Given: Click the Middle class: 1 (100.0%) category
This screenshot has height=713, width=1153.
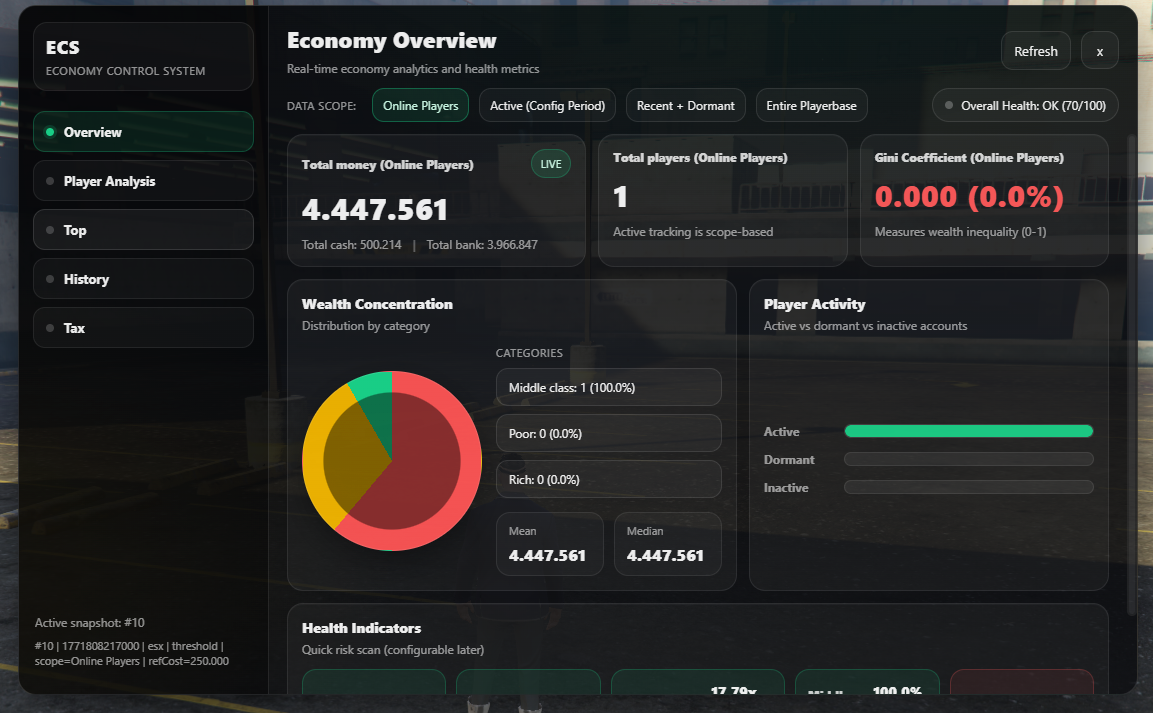Looking at the screenshot, I should coord(609,387).
